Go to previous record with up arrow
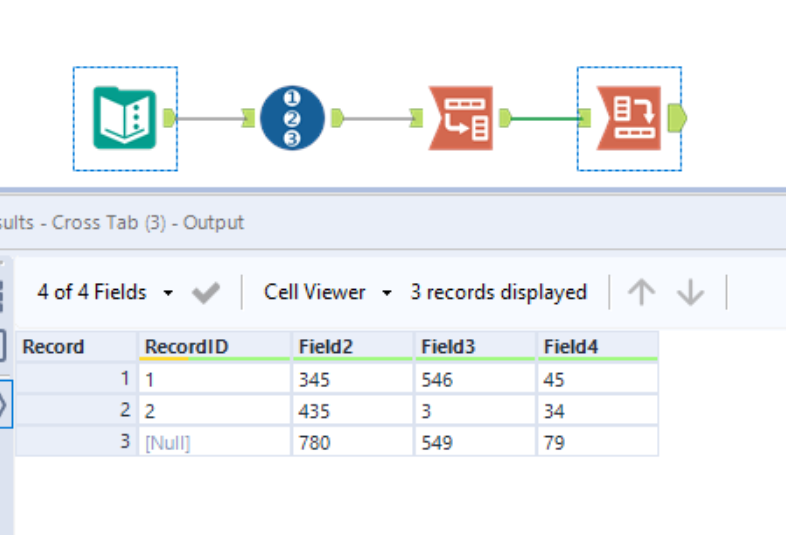 pyautogui.click(x=641, y=293)
